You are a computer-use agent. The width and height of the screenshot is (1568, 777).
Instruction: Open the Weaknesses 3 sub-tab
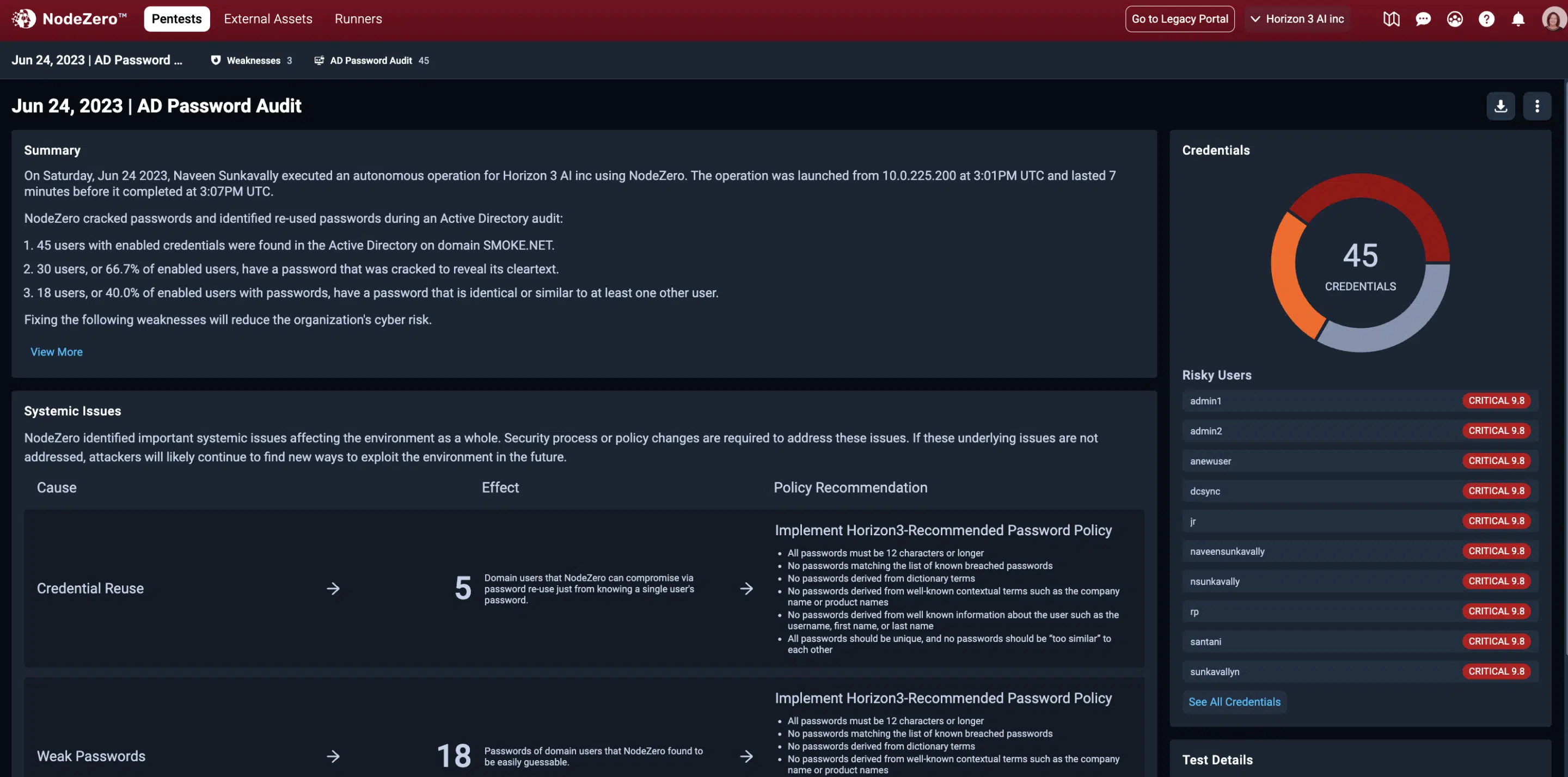pos(252,60)
